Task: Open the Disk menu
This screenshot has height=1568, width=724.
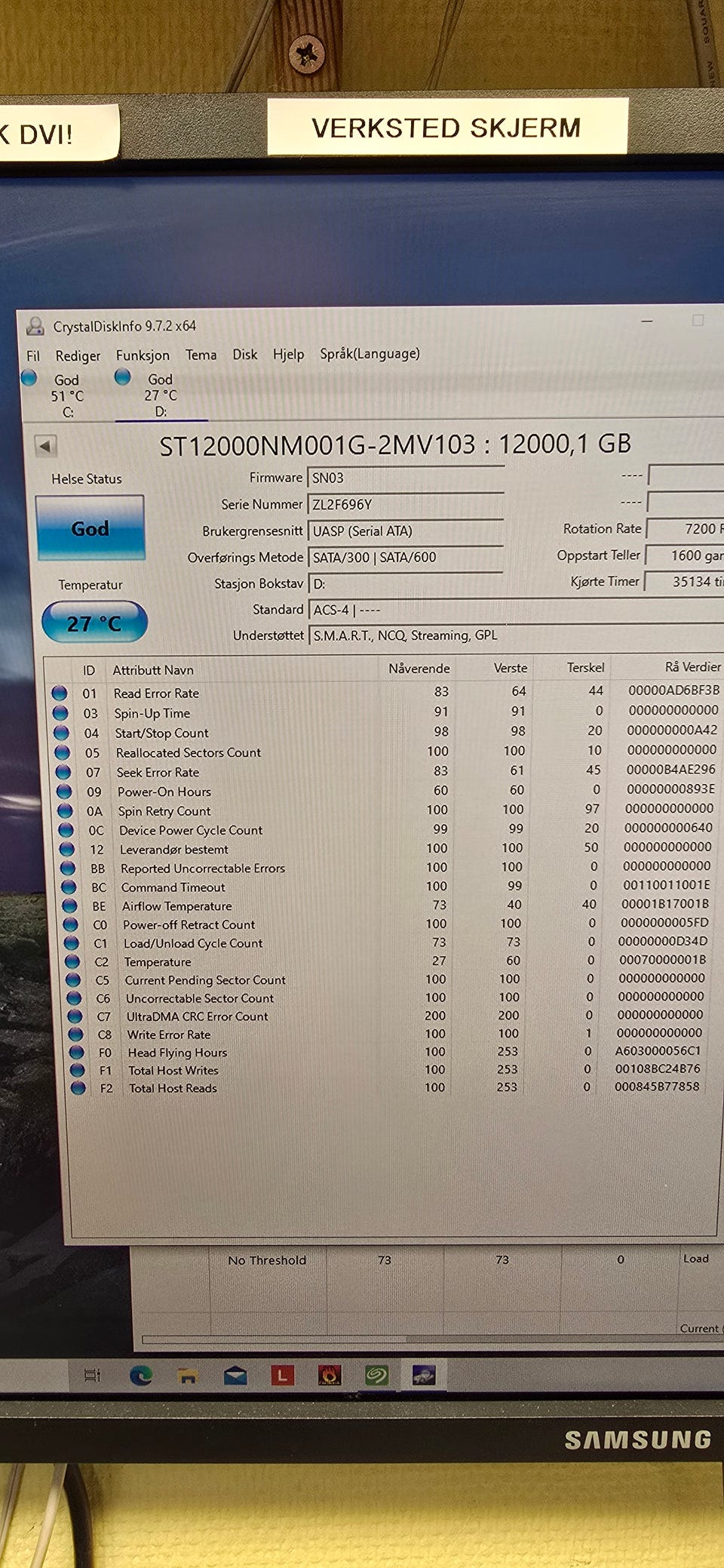Action: tap(244, 354)
